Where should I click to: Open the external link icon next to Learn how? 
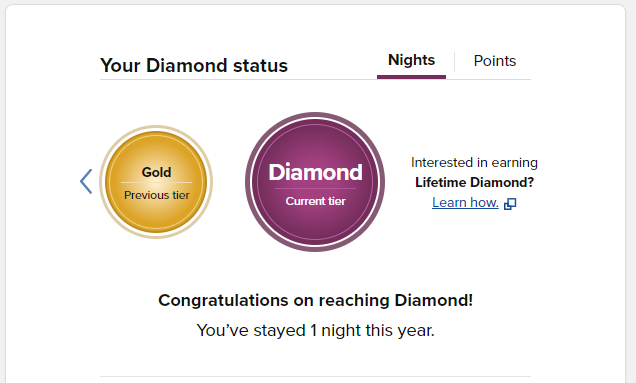(510, 204)
